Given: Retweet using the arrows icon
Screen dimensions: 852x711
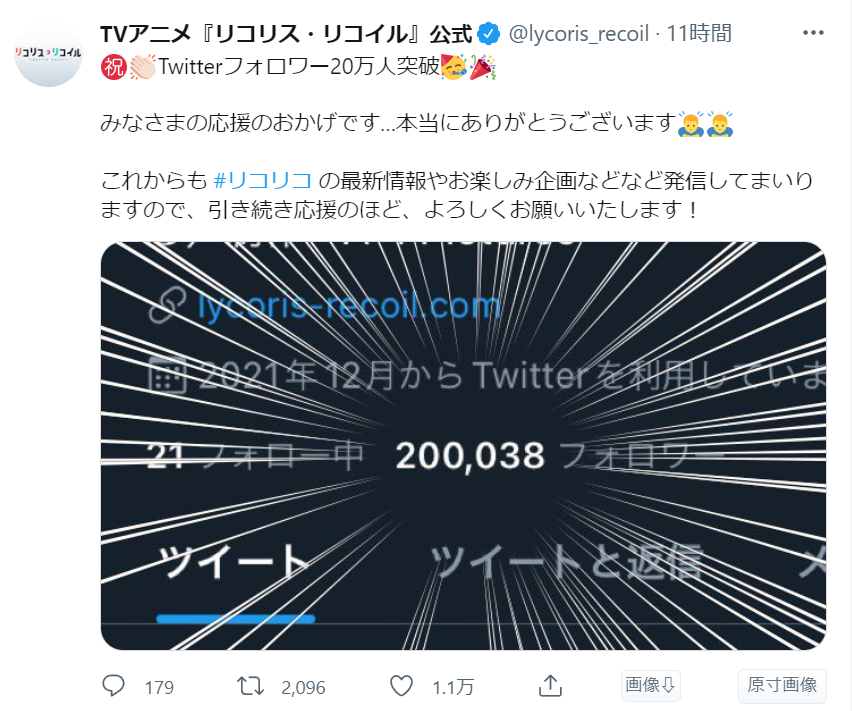Looking at the screenshot, I should [x=250, y=687].
